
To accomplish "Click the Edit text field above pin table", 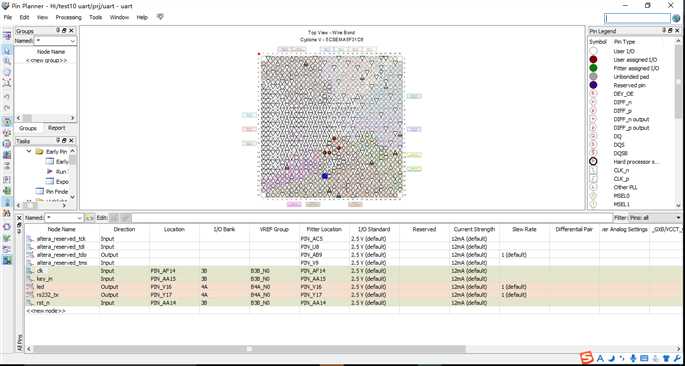I will [x=372, y=218].
